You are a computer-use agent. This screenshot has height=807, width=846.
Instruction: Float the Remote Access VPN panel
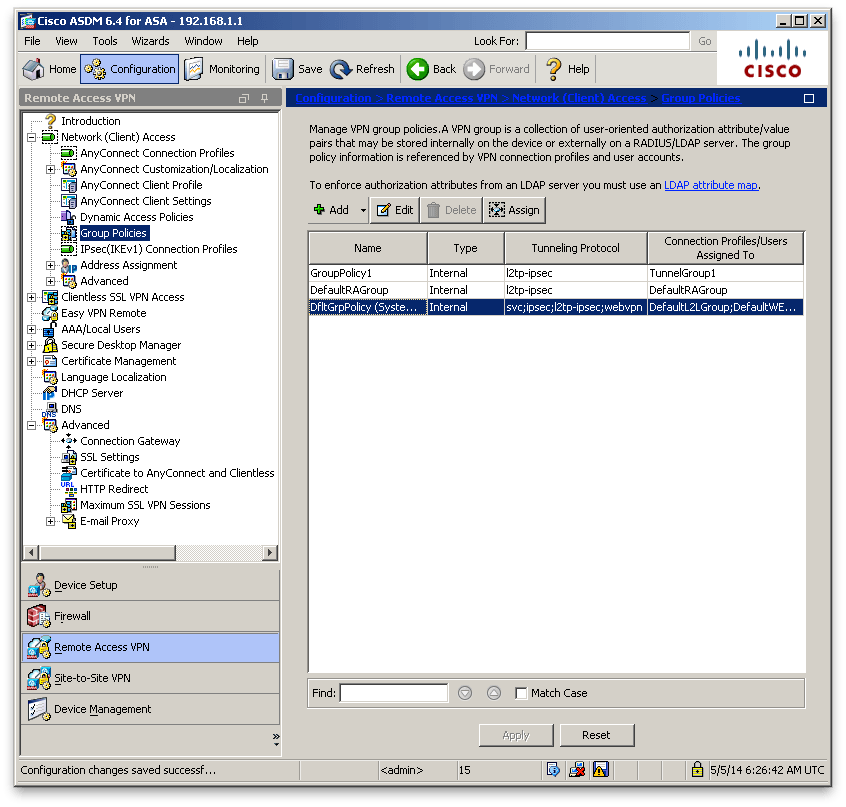pyautogui.click(x=244, y=98)
